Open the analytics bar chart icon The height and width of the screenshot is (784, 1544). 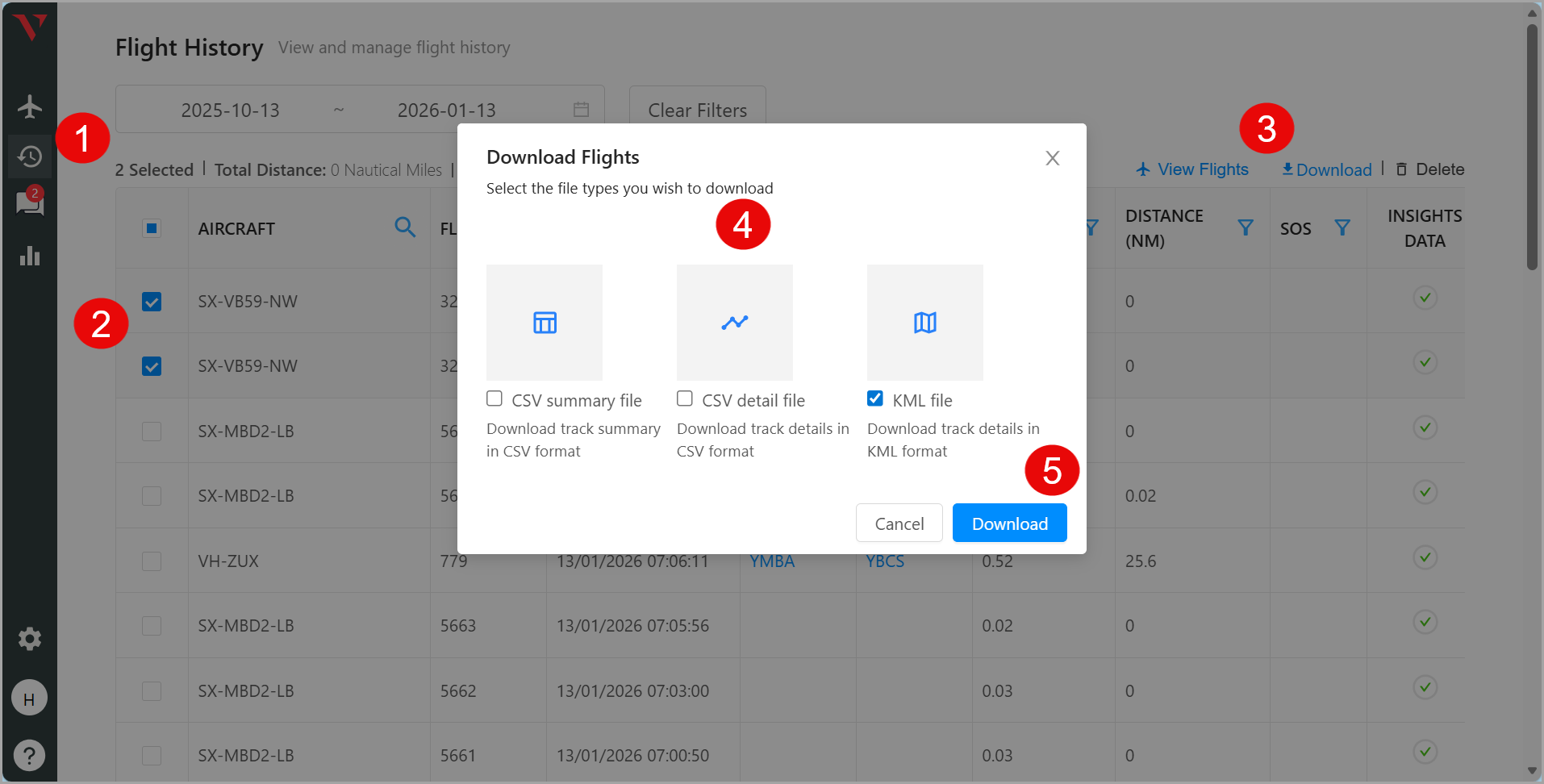(x=30, y=256)
